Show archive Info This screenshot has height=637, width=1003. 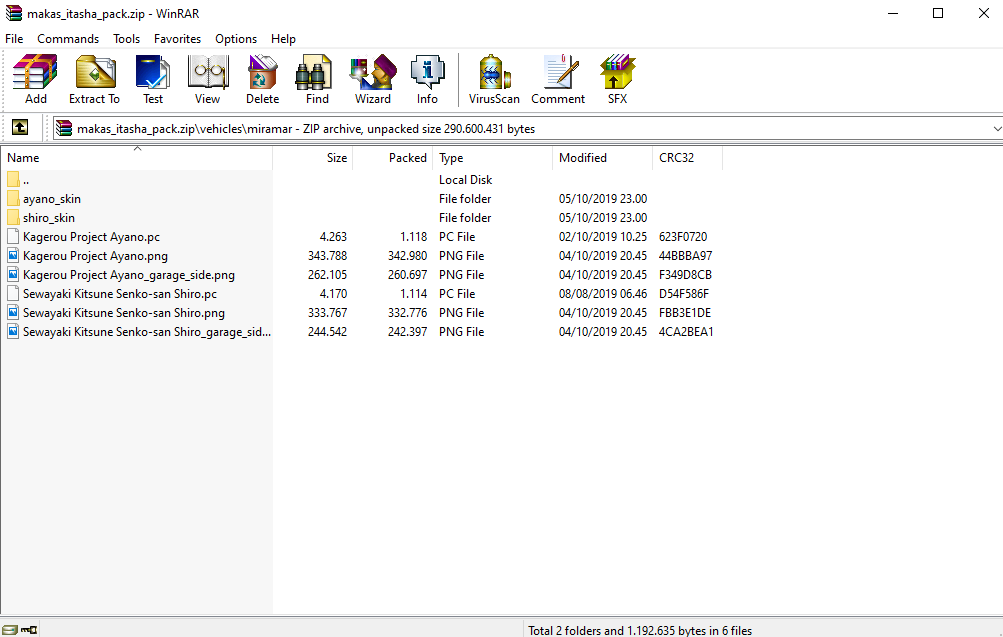427,72
